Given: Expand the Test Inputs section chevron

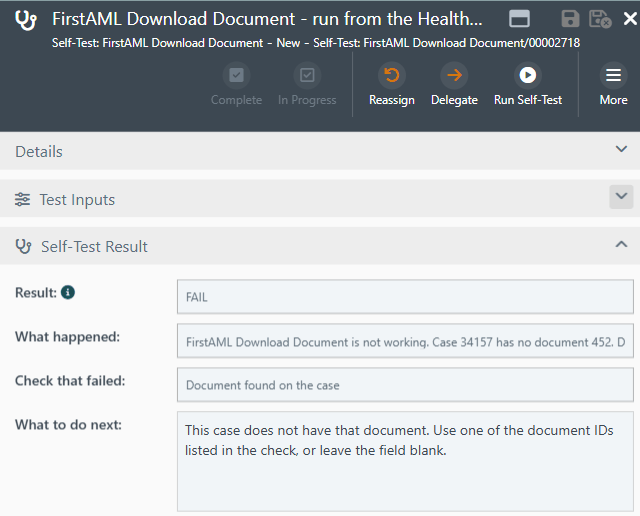Looking at the screenshot, I should click(621, 197).
